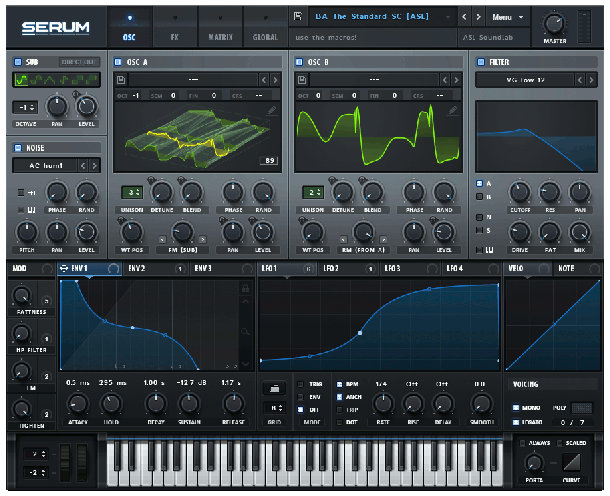Click the save preset disk icon
Screen dimensions: 610x496
coord(298,16)
